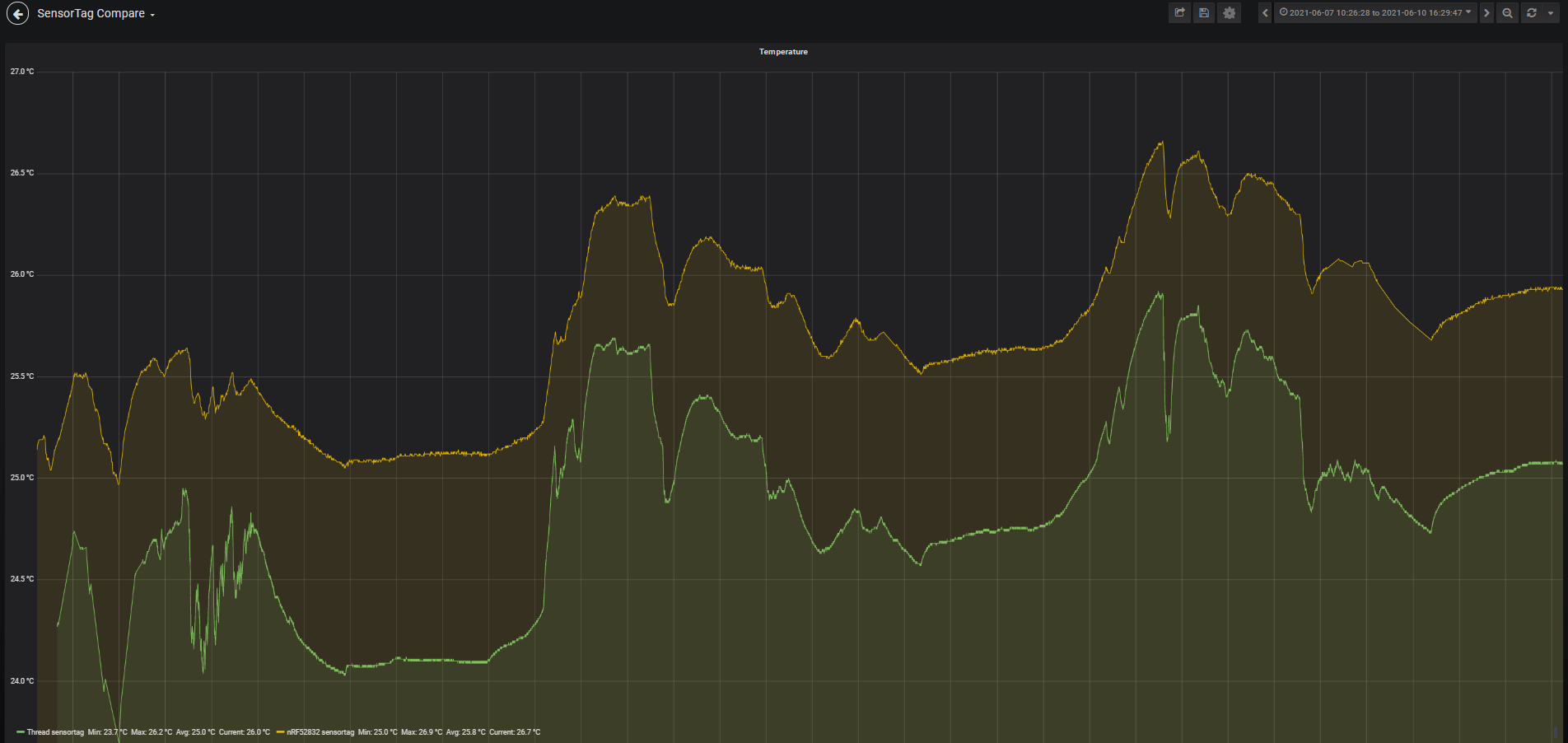Shift time range forward with right chevron
This screenshot has width=1568, height=743.
click(x=1486, y=12)
